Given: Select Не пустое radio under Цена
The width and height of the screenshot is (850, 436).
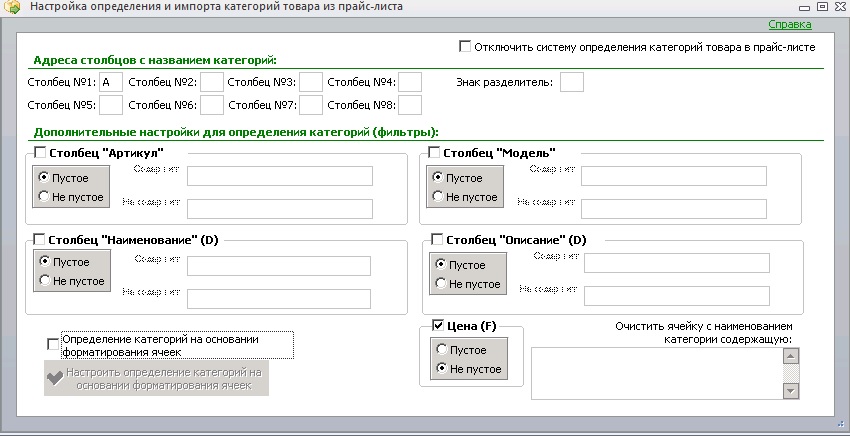Looking at the screenshot, I should tap(441, 368).
